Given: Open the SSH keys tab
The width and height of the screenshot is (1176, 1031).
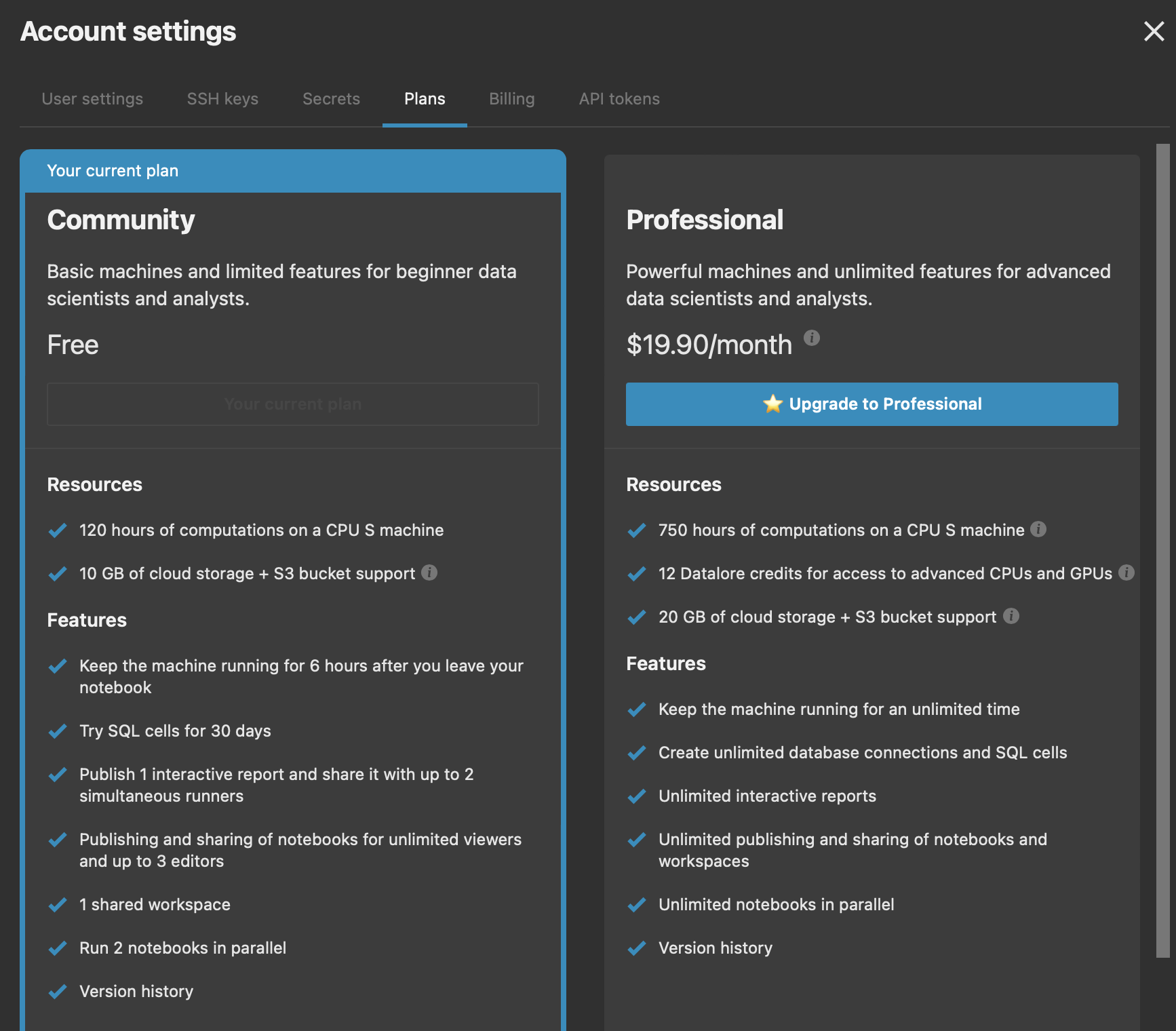Looking at the screenshot, I should coord(222,98).
